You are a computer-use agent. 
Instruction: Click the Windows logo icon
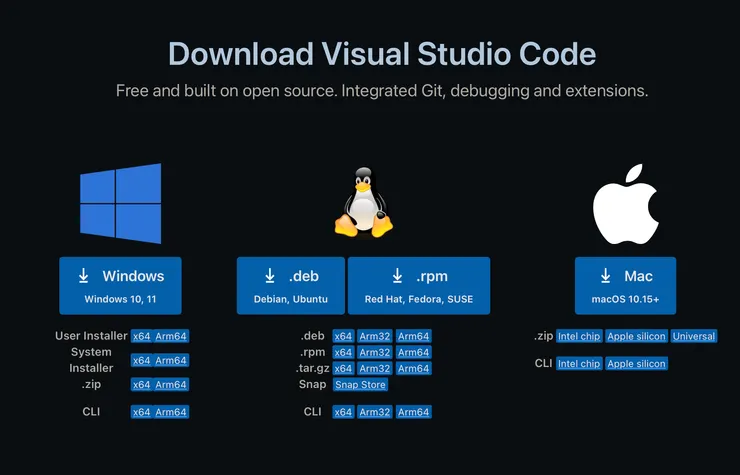(120, 204)
